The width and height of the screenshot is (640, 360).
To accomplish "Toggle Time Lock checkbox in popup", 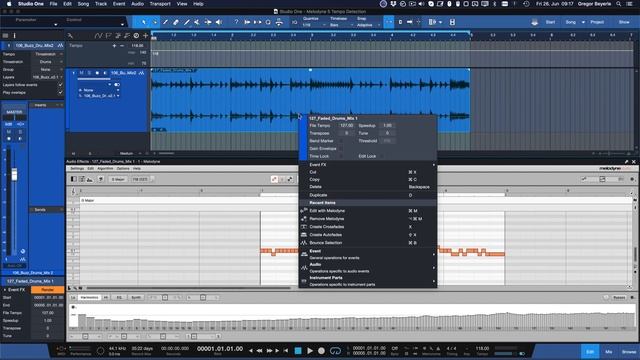I will click(341, 156).
